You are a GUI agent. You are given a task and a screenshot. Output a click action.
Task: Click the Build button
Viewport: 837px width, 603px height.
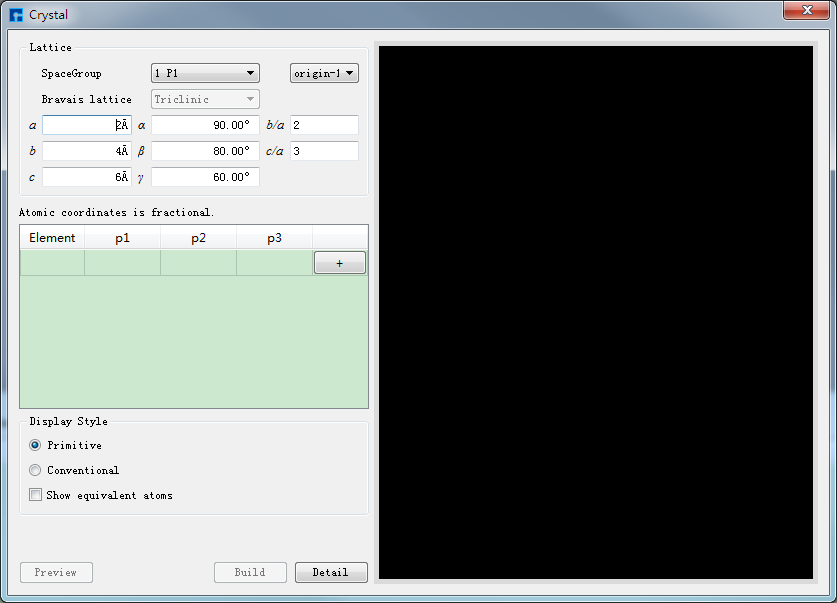pos(250,572)
